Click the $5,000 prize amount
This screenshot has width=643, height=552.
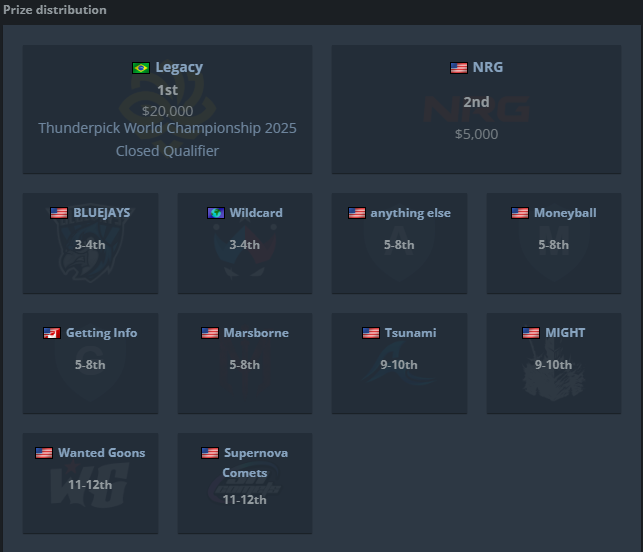point(477,134)
